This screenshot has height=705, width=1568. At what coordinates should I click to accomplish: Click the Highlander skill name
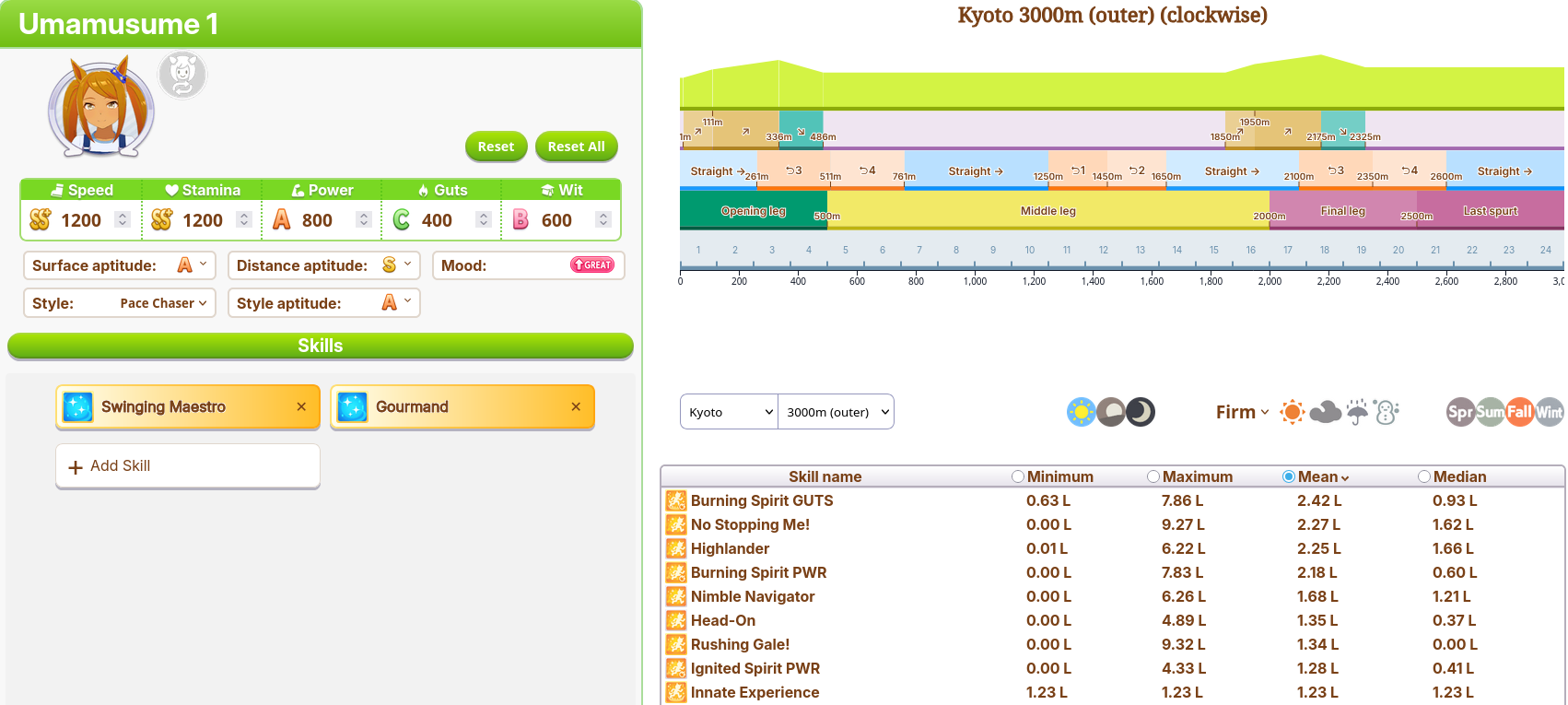point(730,548)
